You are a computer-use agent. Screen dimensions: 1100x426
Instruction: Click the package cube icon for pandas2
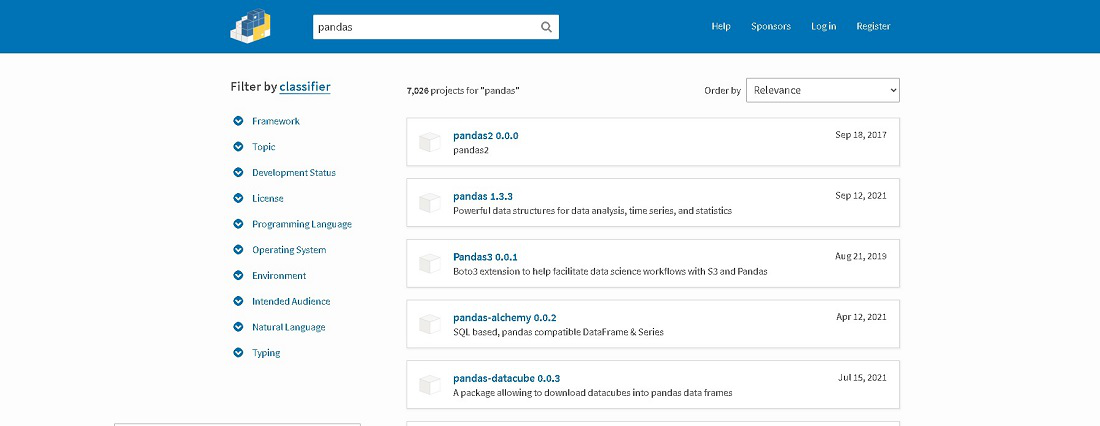[x=429, y=142]
